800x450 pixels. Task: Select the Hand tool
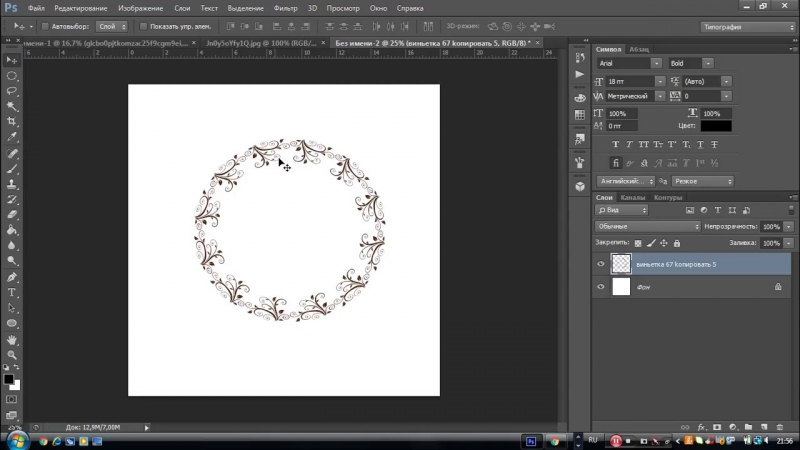[12, 339]
